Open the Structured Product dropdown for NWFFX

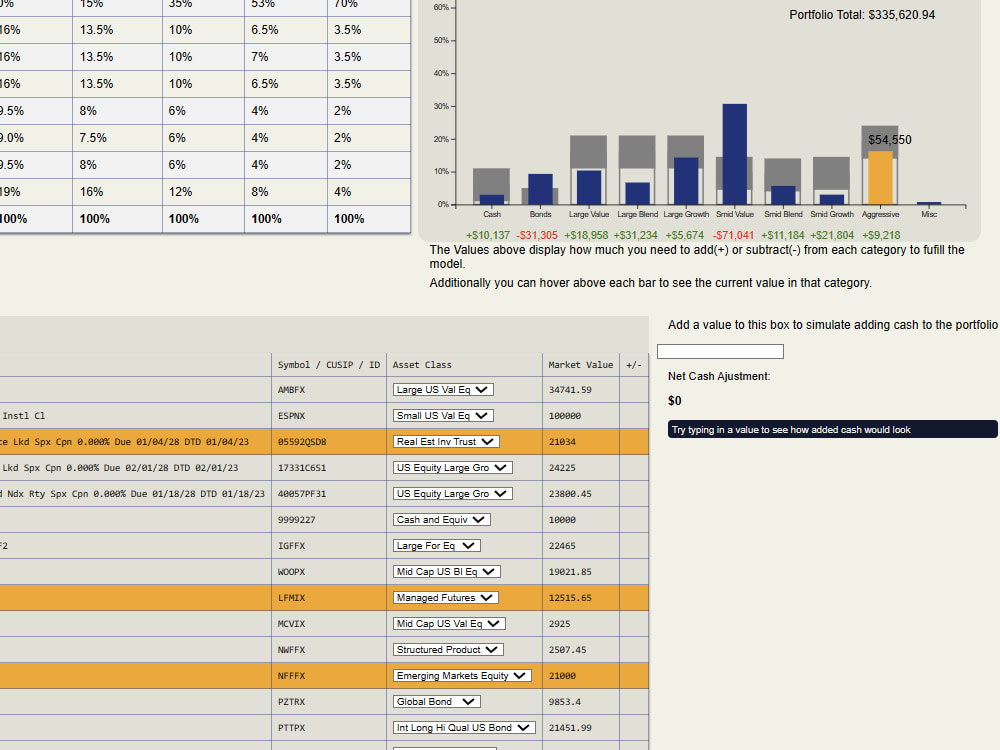[447, 649]
